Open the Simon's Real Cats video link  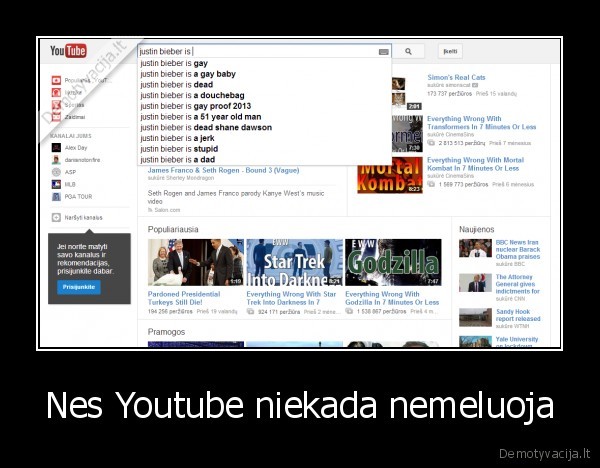pos(456,77)
